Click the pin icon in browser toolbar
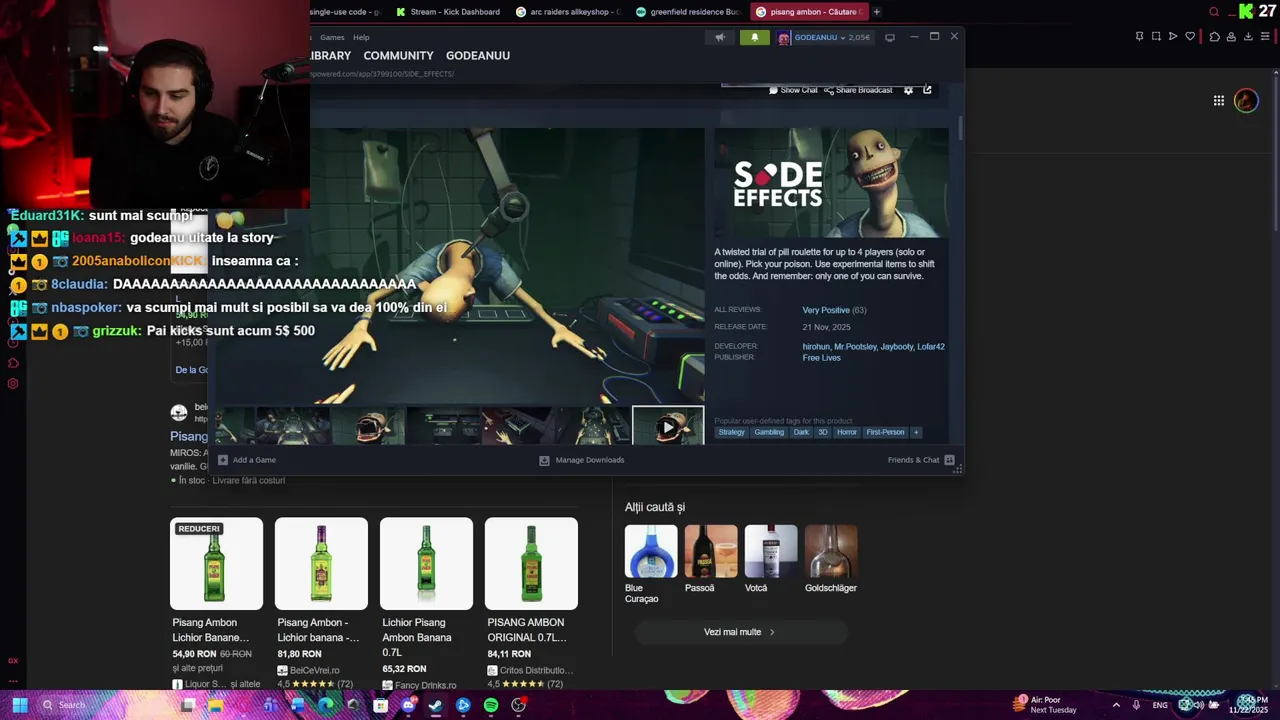Screen dimensions: 1280x720 1139,37
